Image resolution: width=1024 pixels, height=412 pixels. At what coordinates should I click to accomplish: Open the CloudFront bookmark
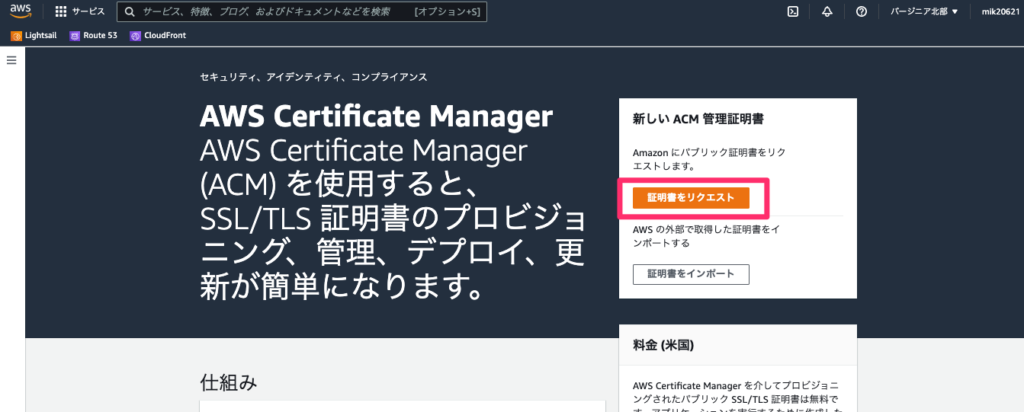coord(158,36)
